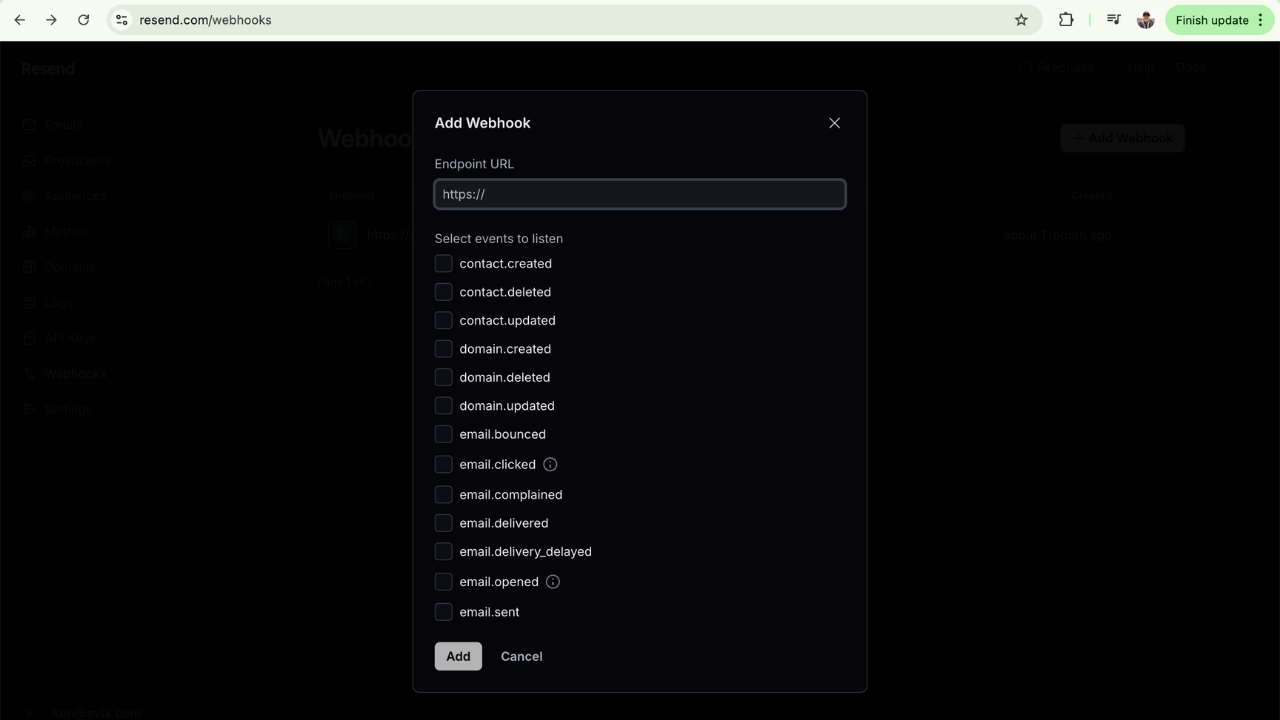Check the email.complained checkbox
This screenshot has height=720, width=1280.
(x=443, y=495)
